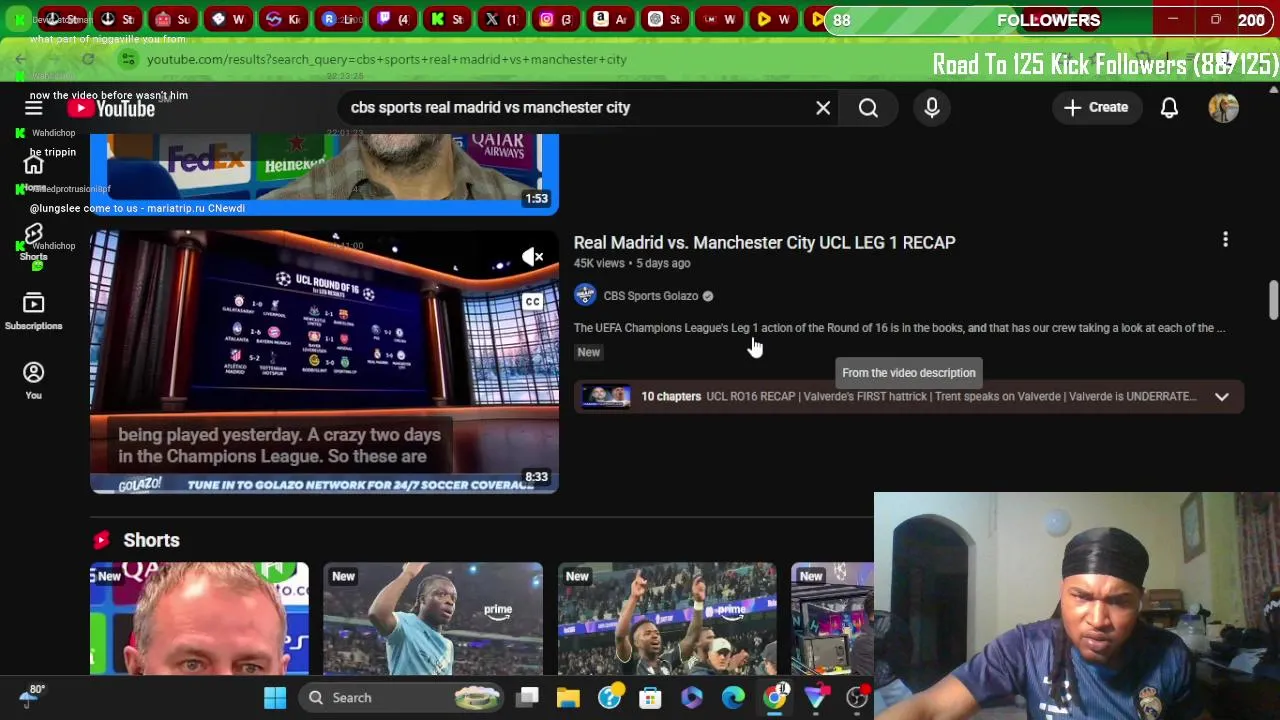Click the video description snippet text

899,328
